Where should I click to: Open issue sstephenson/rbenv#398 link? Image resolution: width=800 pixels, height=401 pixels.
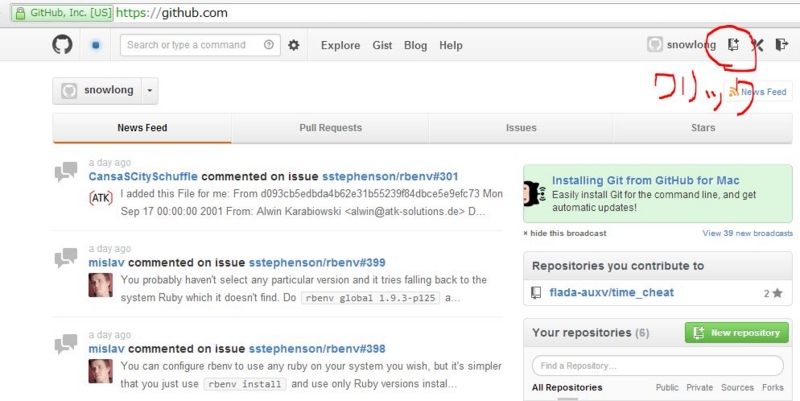317,349
